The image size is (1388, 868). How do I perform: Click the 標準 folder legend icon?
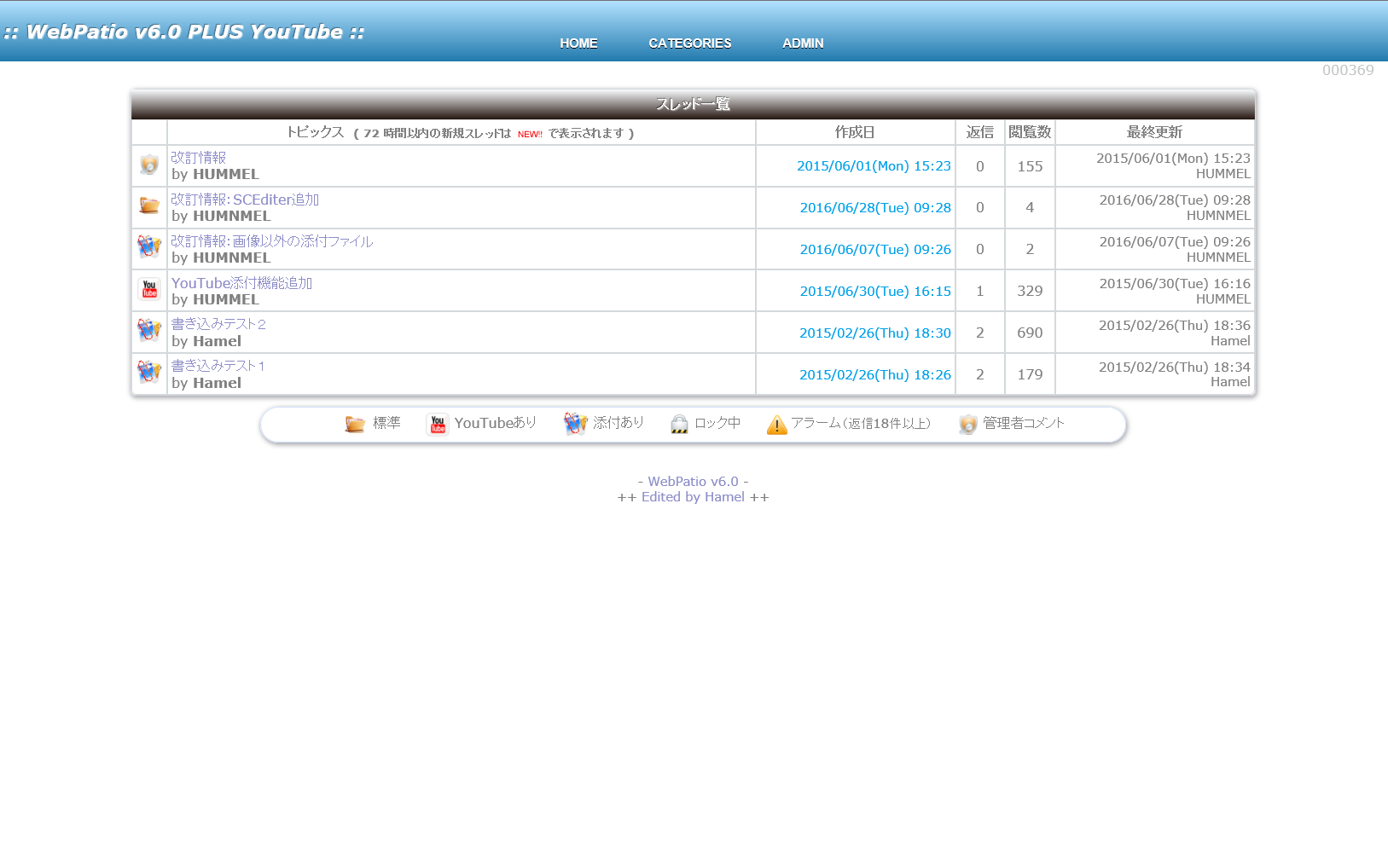[x=355, y=424]
